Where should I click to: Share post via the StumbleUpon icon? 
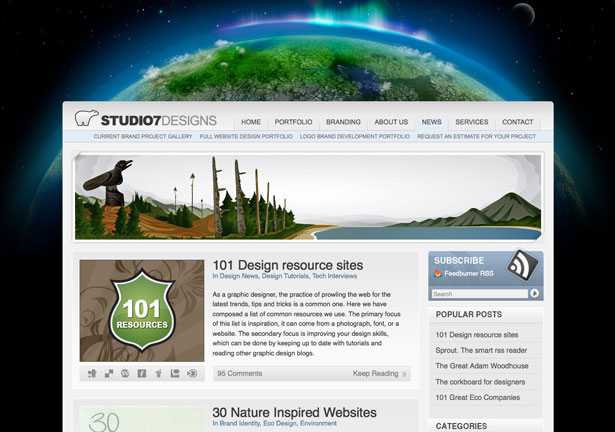click(x=125, y=374)
